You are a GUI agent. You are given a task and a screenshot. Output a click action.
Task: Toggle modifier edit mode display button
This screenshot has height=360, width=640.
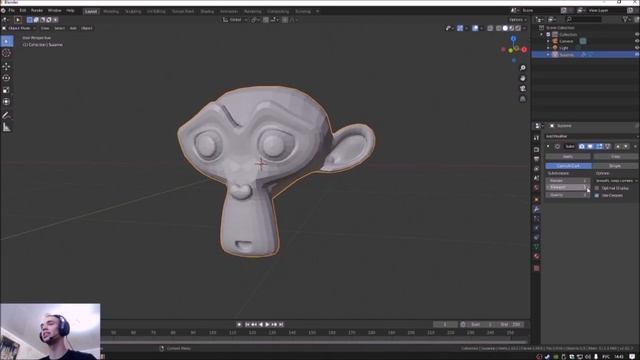click(599, 146)
